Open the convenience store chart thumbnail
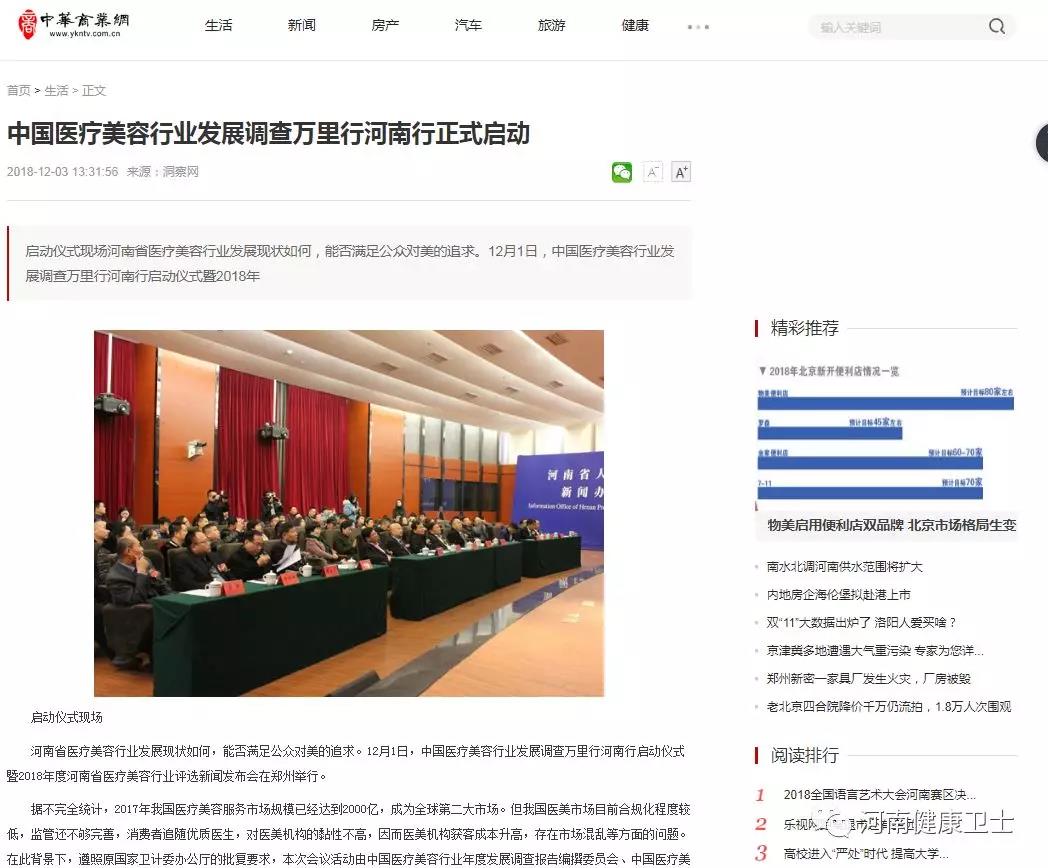1048x868 pixels. [886, 434]
